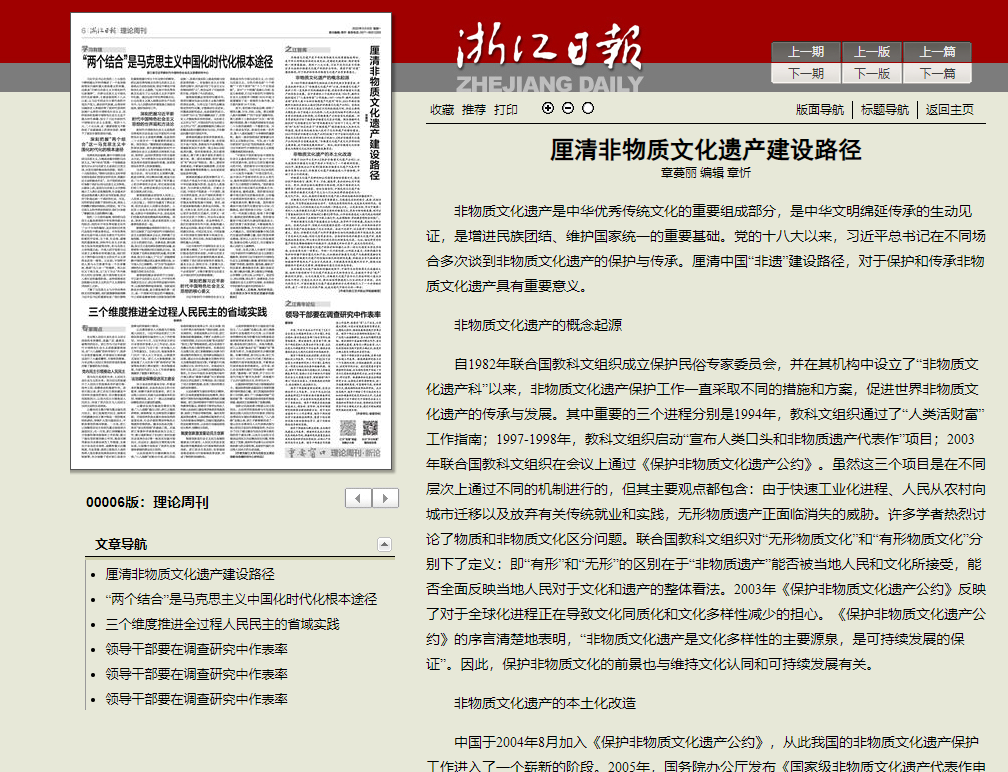
Task: Click 收藏 to bookmark the article
Action: [442, 110]
